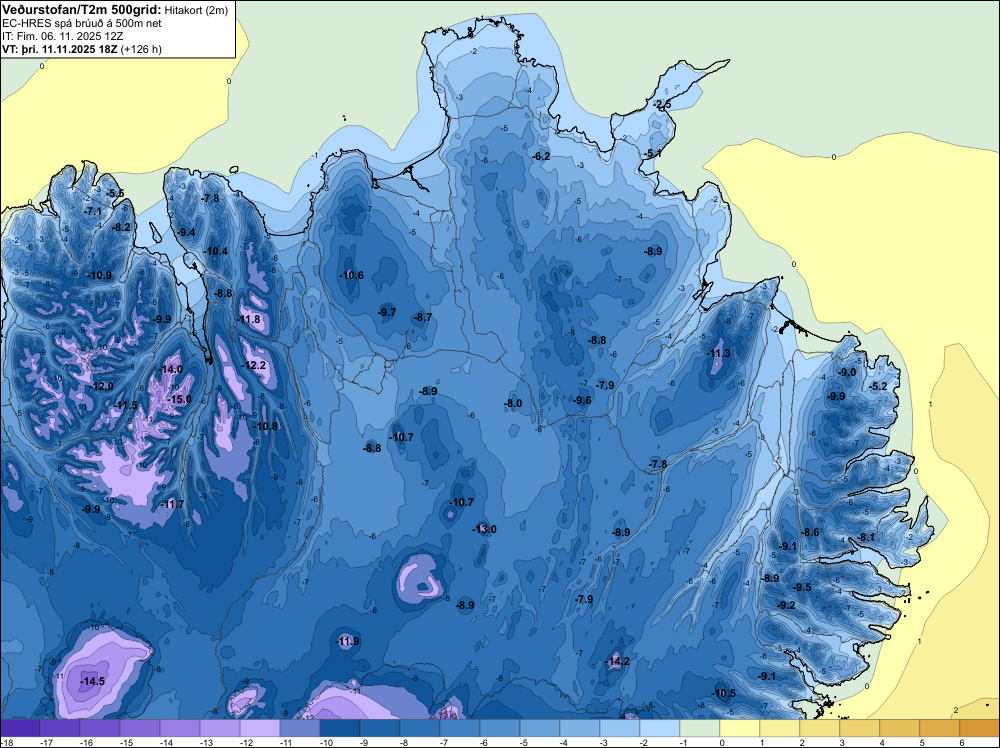Click the -14.2 temperature label
Viewport: 1000px width, 748px height.
tap(617, 661)
